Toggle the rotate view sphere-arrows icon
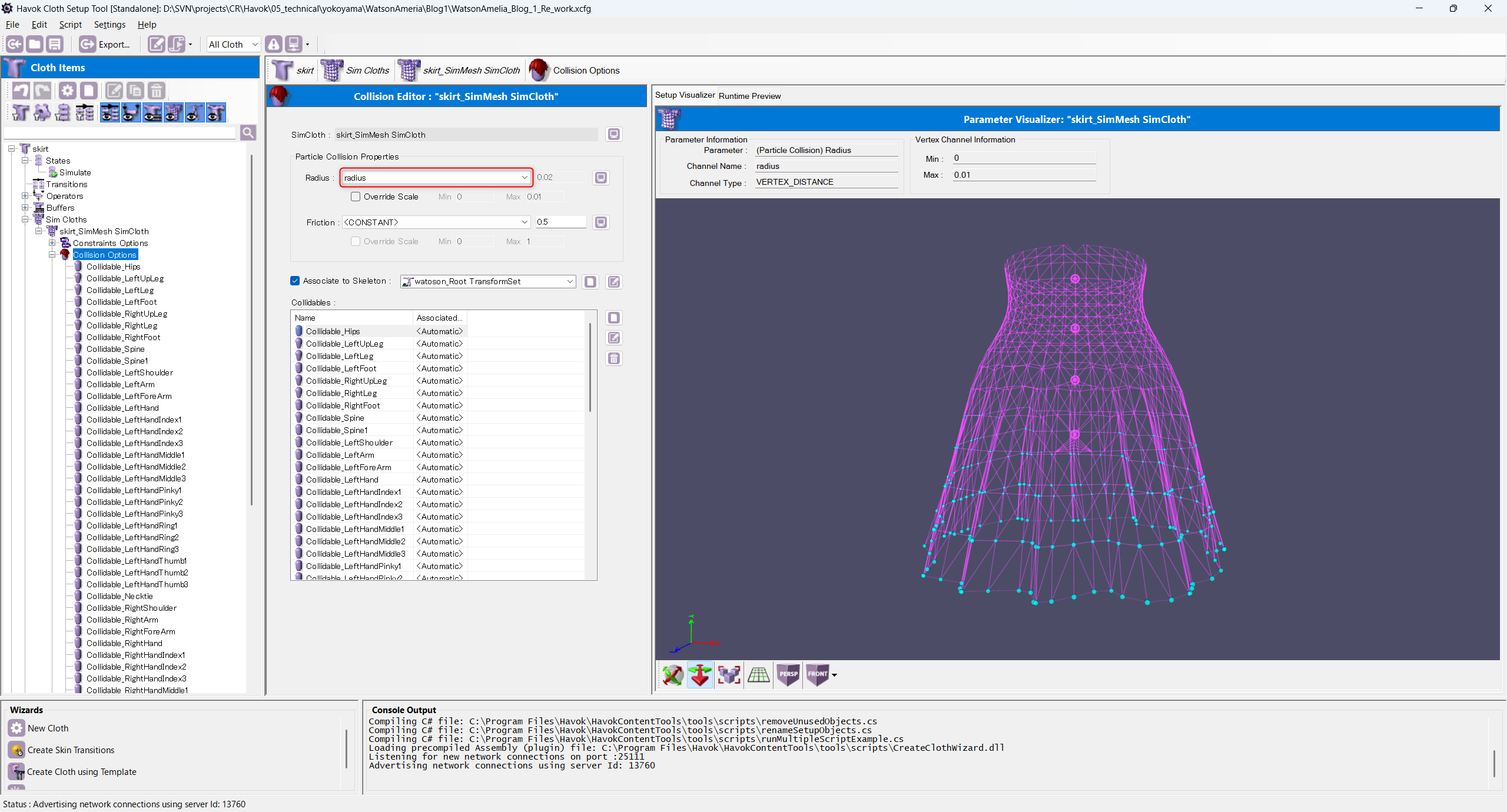Image resolution: width=1507 pixels, height=812 pixels. click(x=672, y=674)
